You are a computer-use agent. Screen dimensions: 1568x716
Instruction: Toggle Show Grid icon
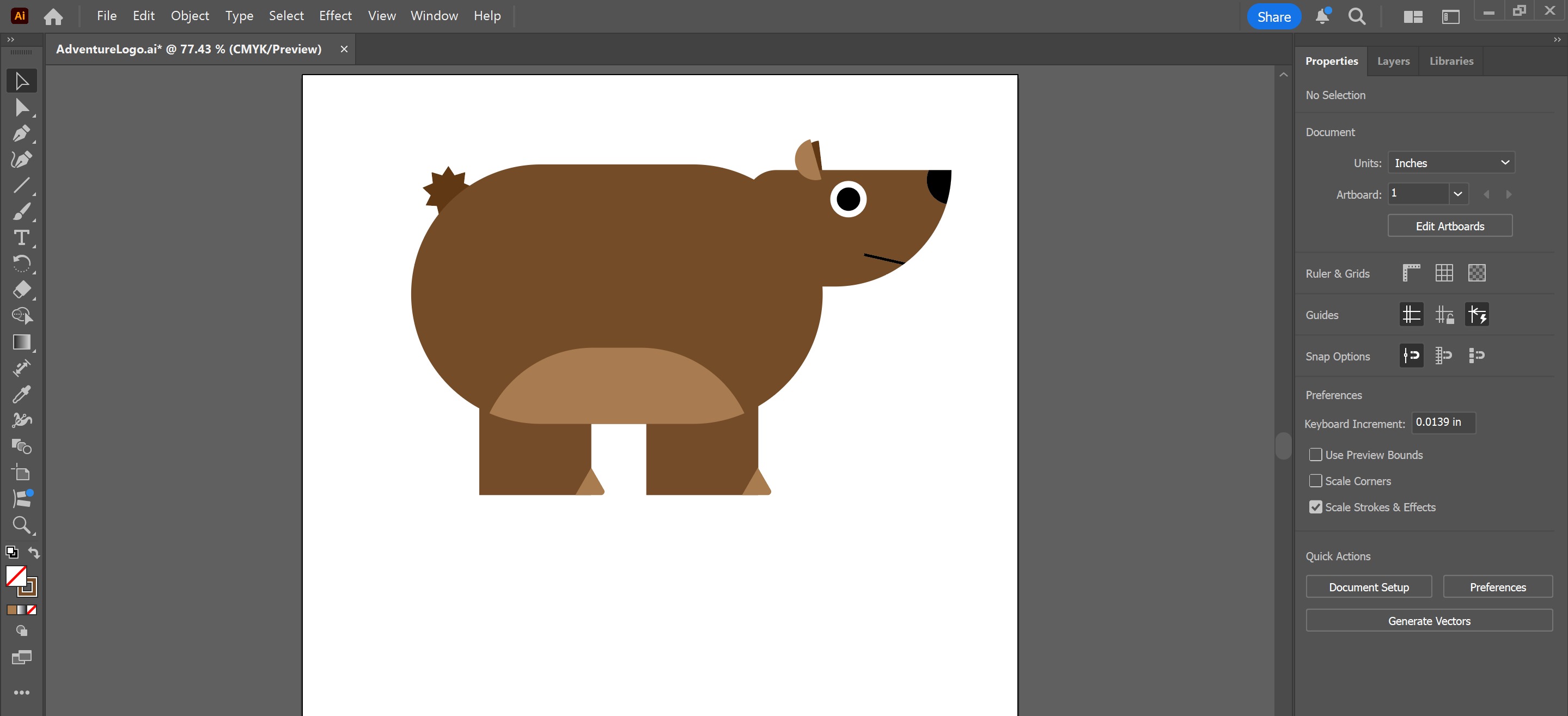click(x=1444, y=273)
